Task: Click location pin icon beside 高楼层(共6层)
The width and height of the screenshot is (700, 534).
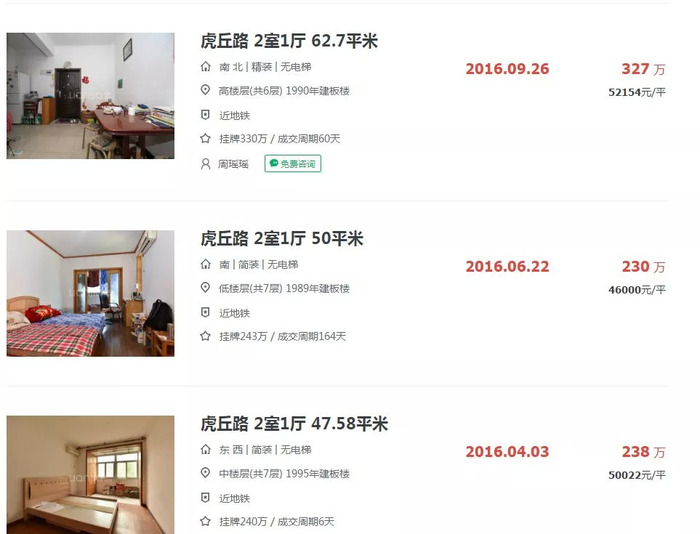Action: pyautogui.click(x=205, y=90)
